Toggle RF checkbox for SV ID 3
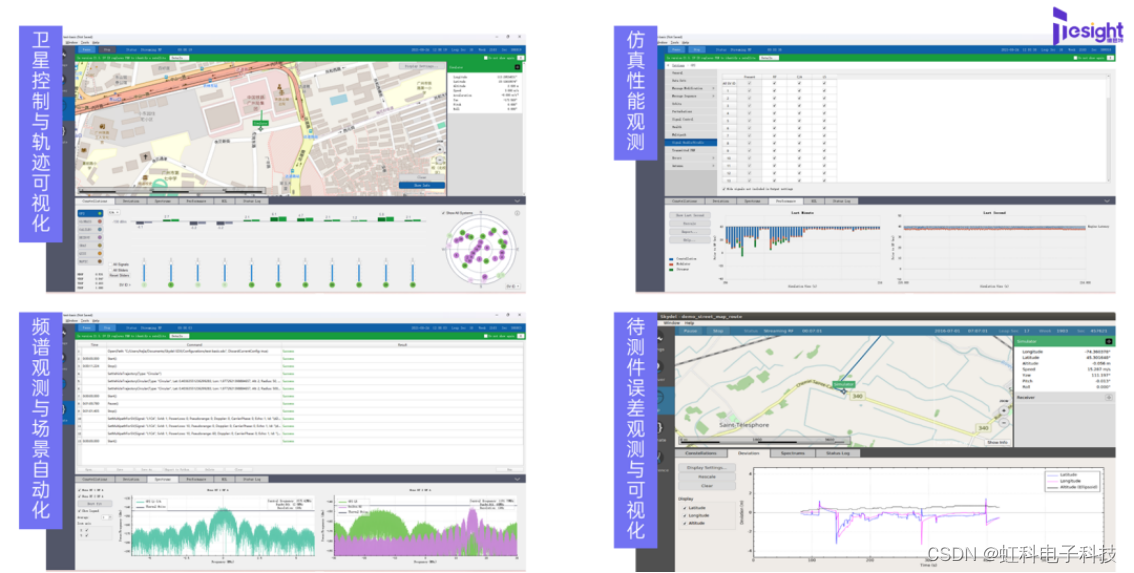The width and height of the screenshot is (1134, 573). coord(775,106)
